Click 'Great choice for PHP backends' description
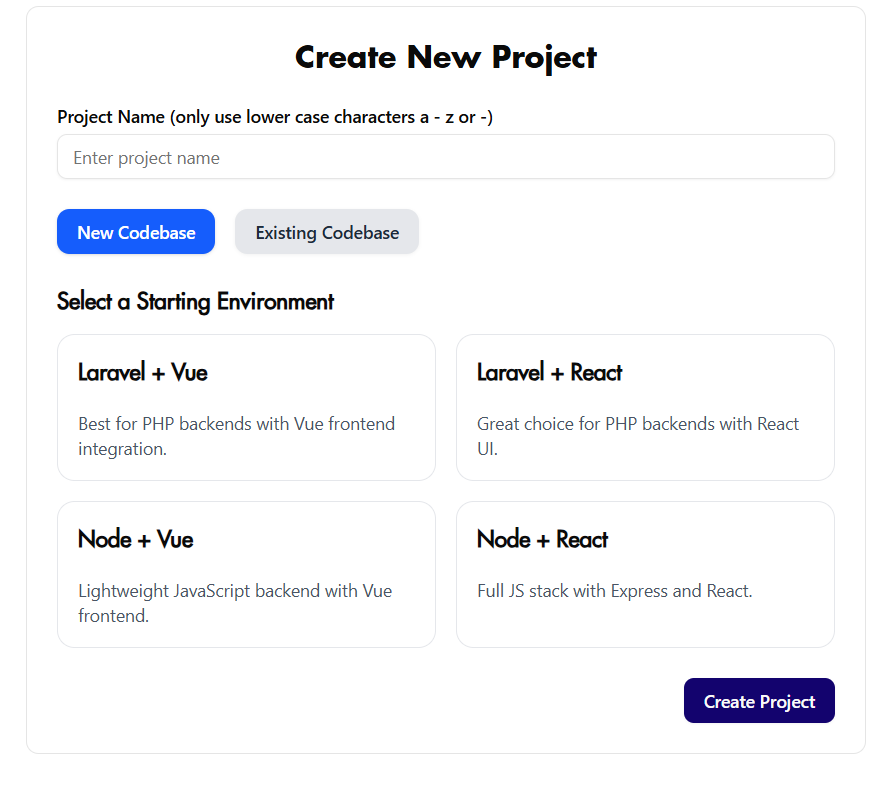 638,436
